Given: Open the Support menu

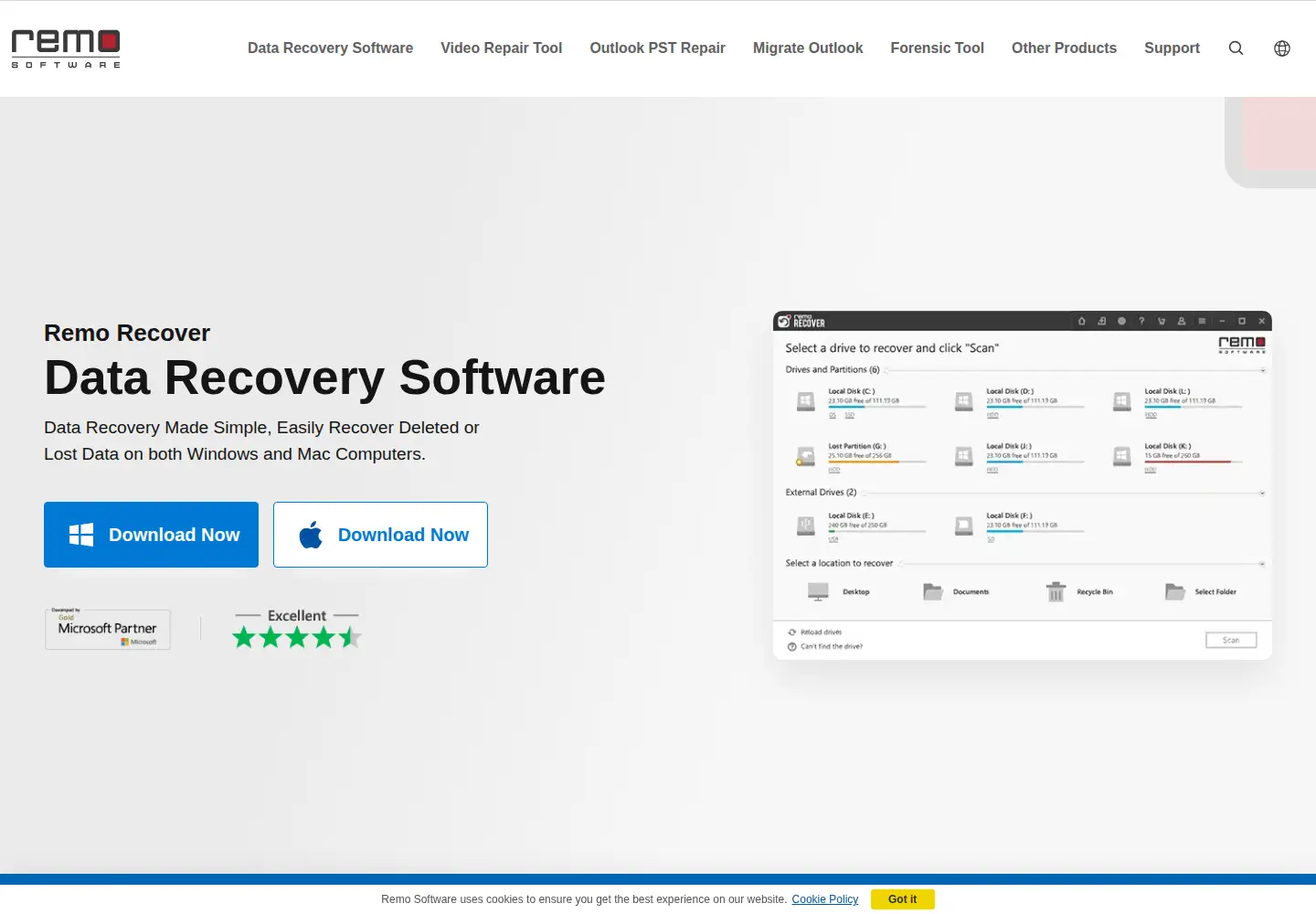Looking at the screenshot, I should click(1172, 48).
